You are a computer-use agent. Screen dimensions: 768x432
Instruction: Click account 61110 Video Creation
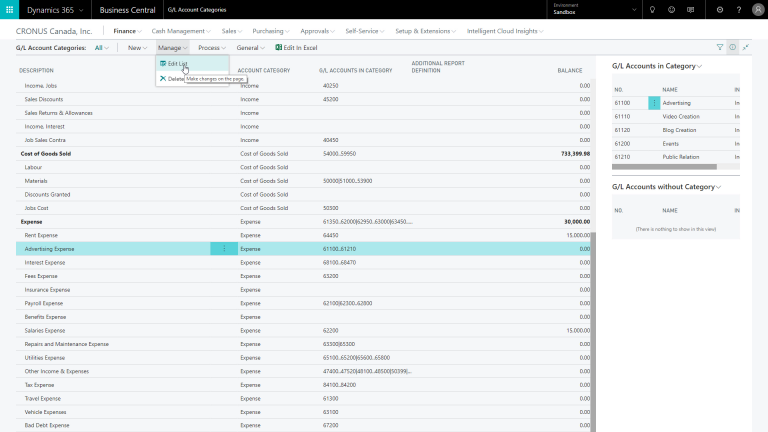(x=676, y=117)
